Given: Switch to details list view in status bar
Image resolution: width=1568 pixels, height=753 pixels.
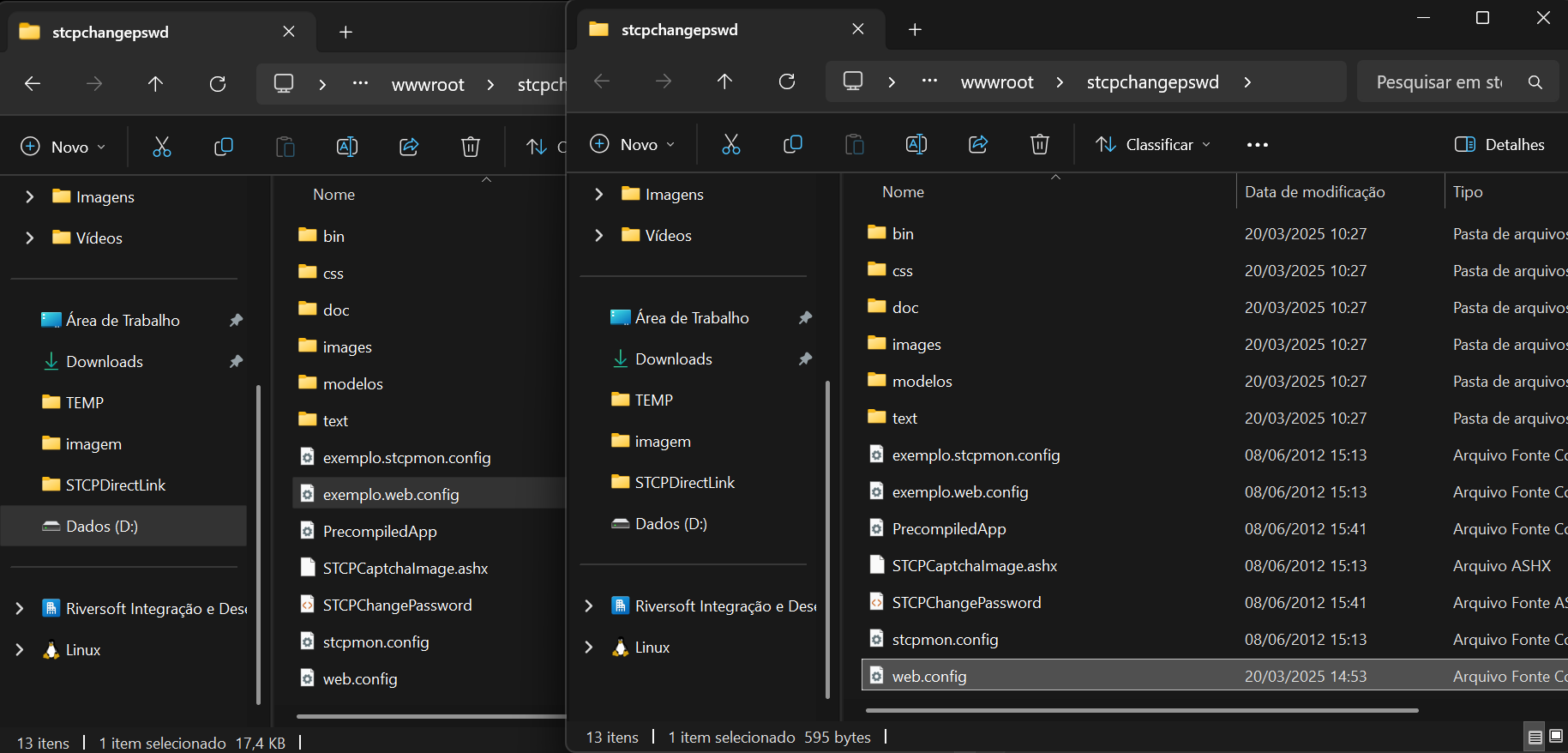Looking at the screenshot, I should coord(1535,737).
